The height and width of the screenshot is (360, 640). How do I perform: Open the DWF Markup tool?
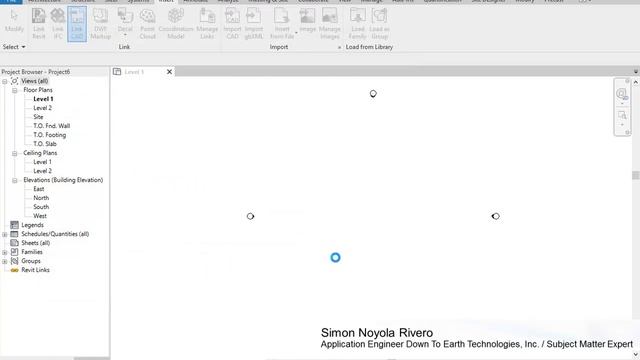tap(100, 24)
